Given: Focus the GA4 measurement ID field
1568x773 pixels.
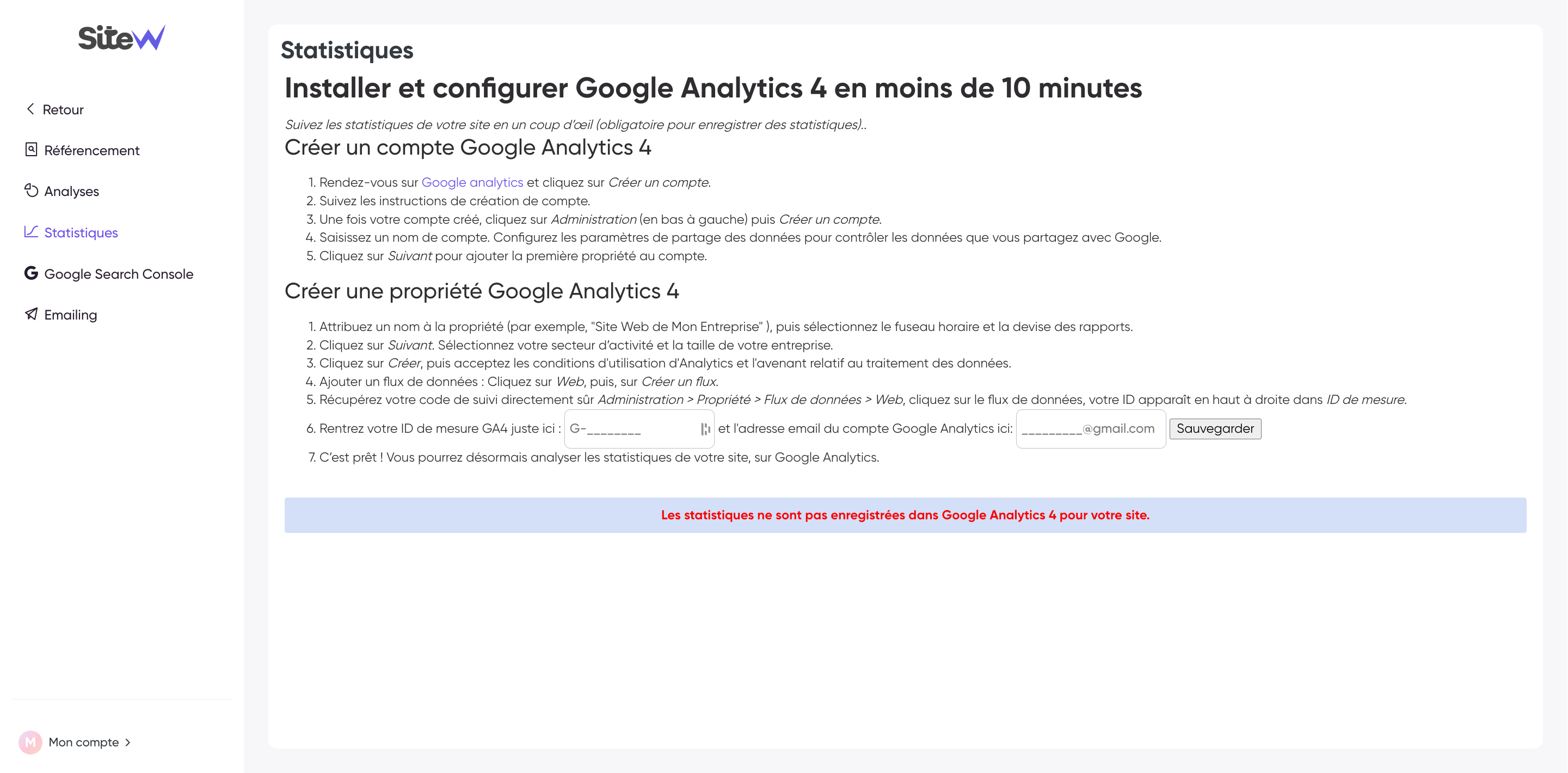Looking at the screenshot, I should click(639, 429).
